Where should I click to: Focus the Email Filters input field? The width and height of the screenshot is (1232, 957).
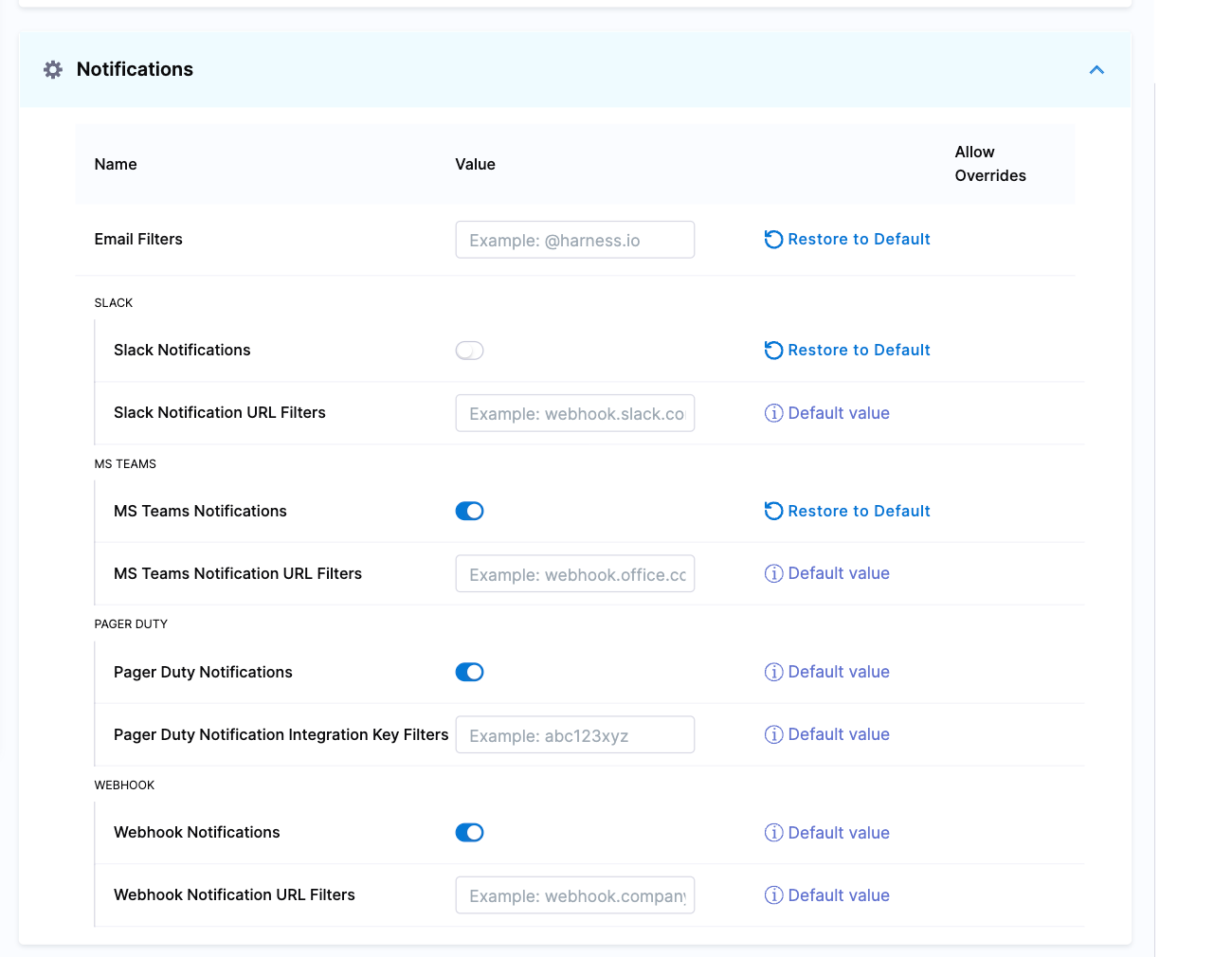(574, 240)
